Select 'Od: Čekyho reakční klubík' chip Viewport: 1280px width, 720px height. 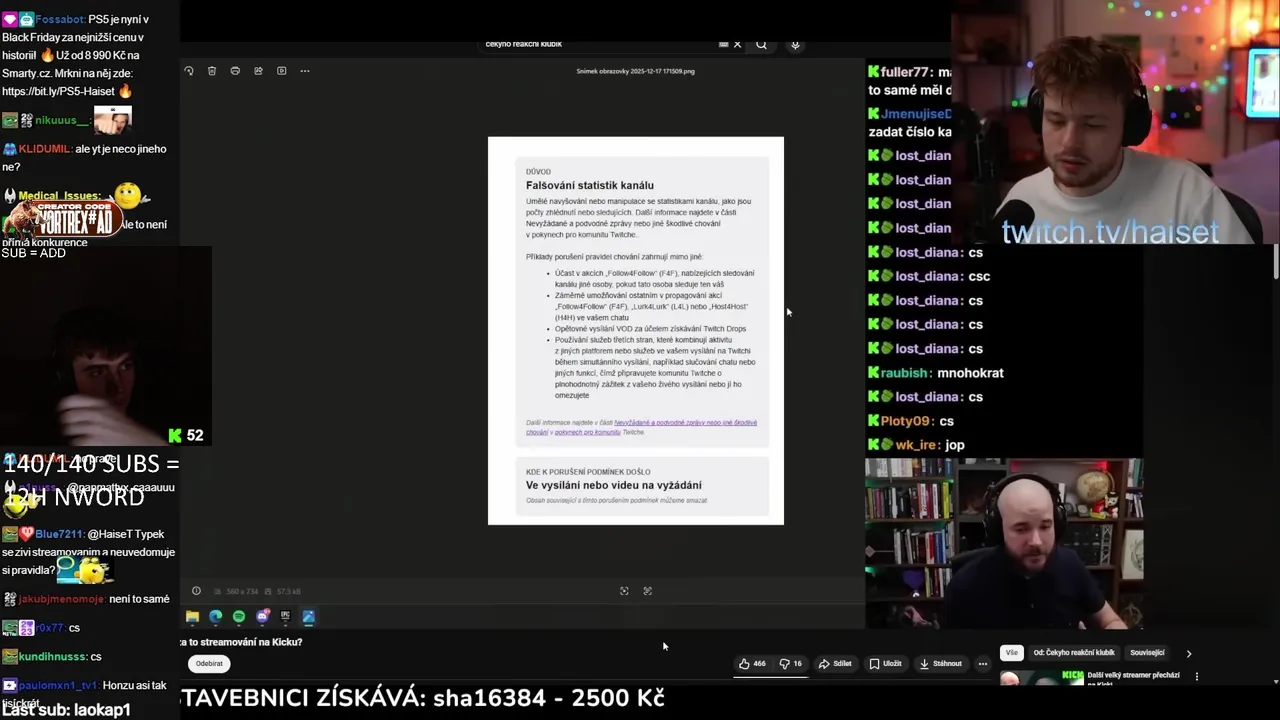point(1074,653)
